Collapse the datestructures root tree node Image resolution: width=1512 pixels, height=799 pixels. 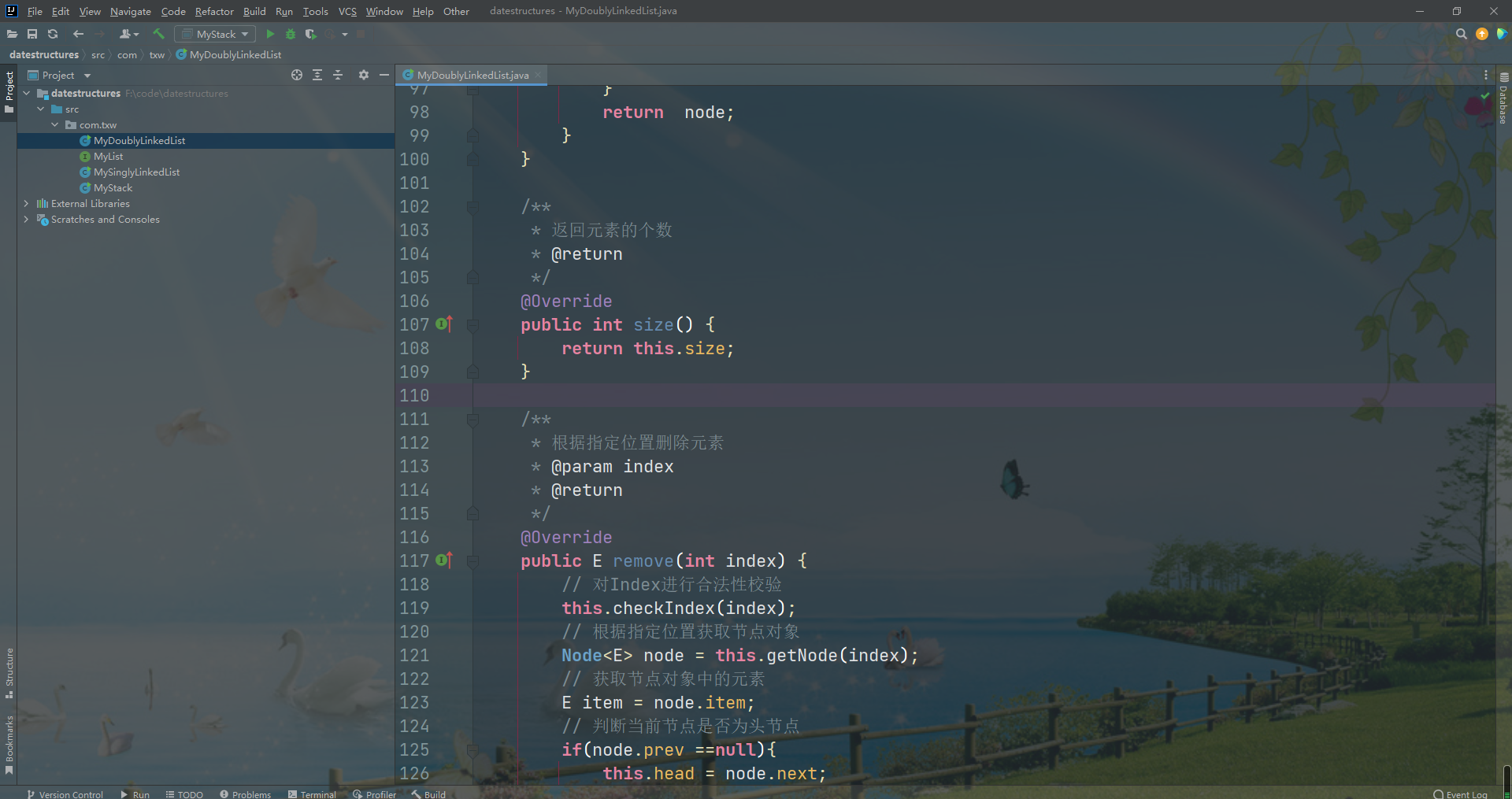[27, 93]
